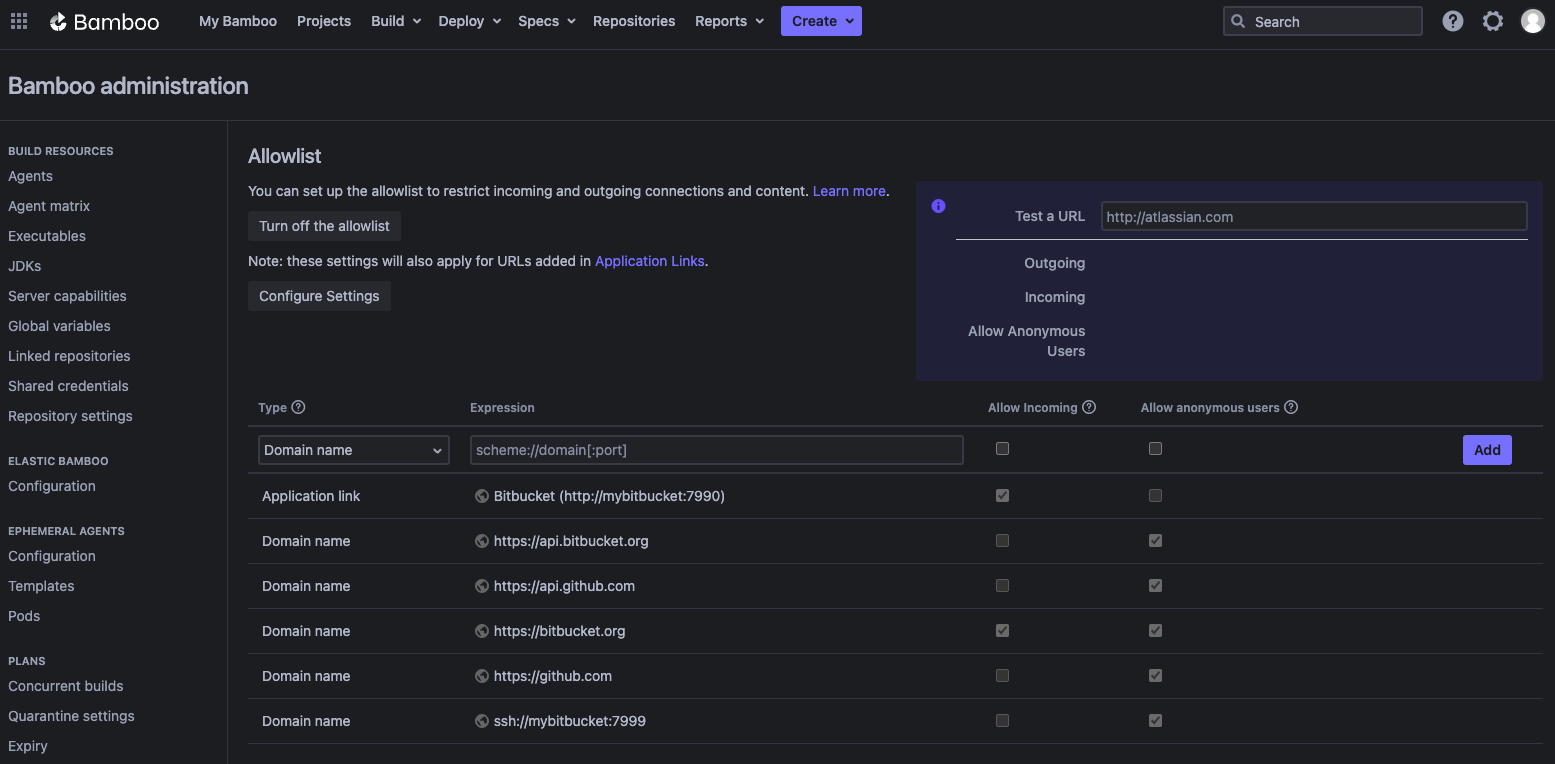1555x764 pixels.
Task: Open Concurrent builds in the sidebar
Action: tap(66, 686)
